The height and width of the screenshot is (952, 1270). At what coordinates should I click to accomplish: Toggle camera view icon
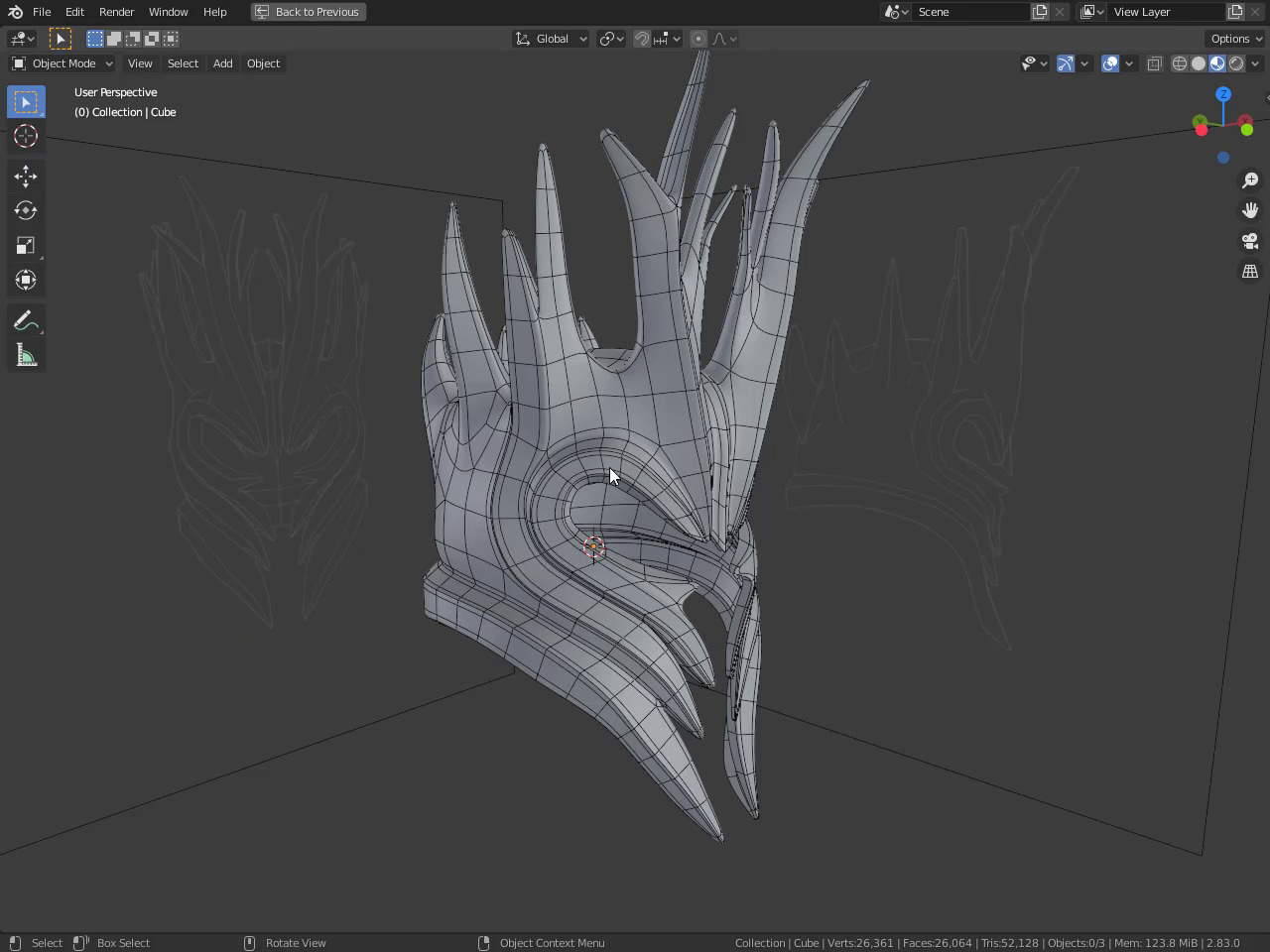1250,241
